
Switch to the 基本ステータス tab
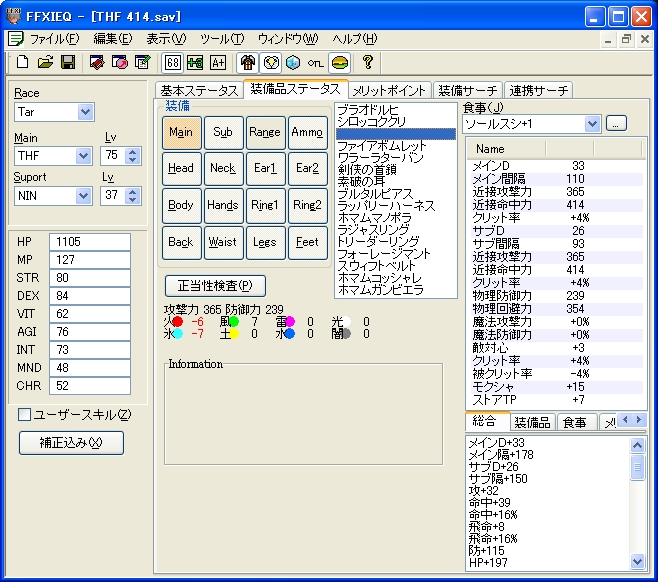[x=199, y=90]
